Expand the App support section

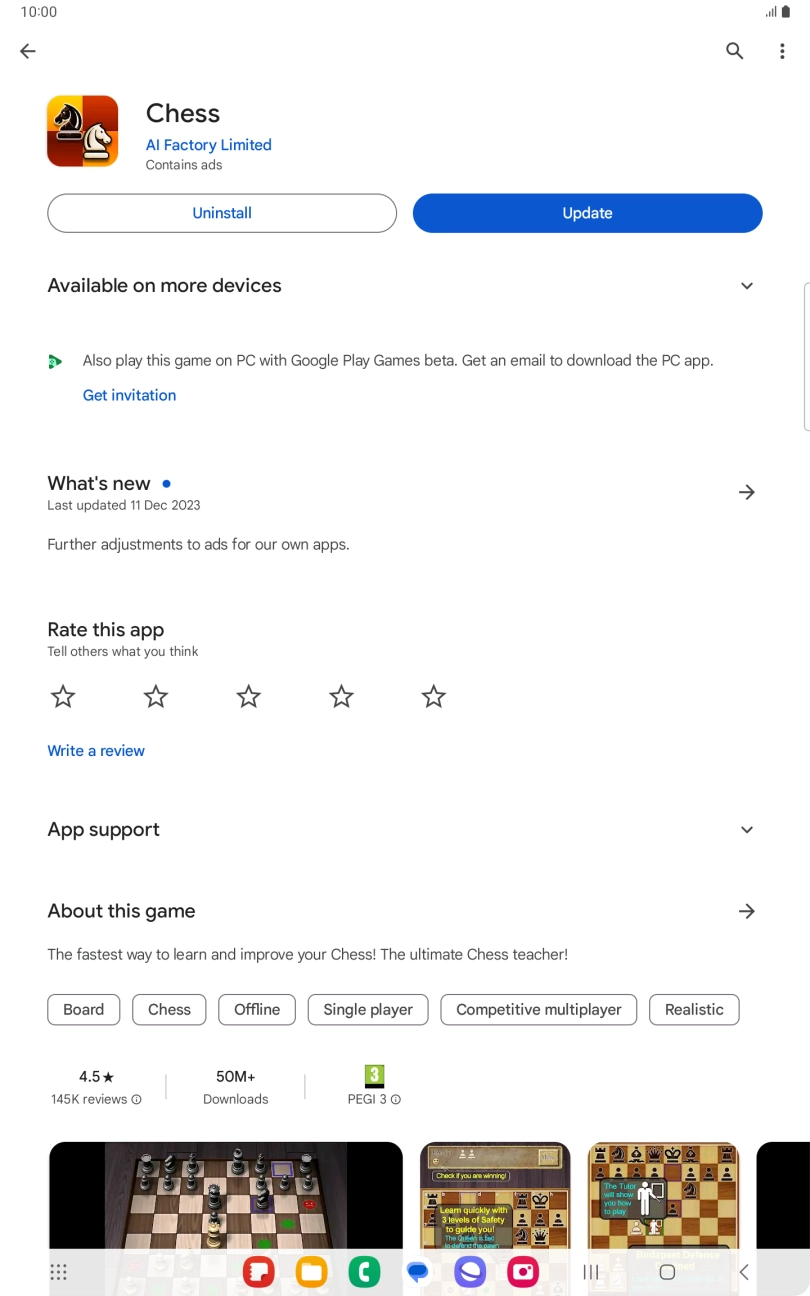(x=747, y=829)
